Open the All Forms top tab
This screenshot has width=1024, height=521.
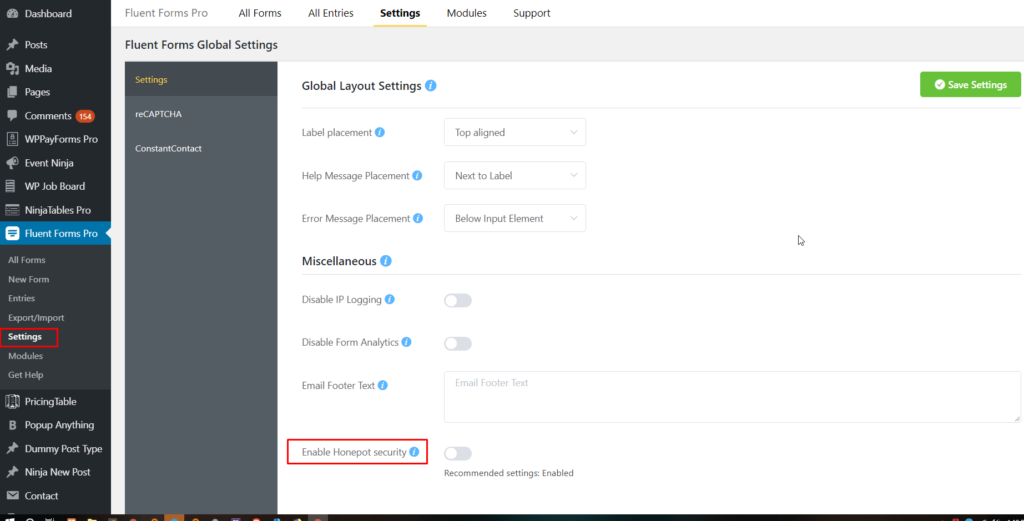(260, 13)
